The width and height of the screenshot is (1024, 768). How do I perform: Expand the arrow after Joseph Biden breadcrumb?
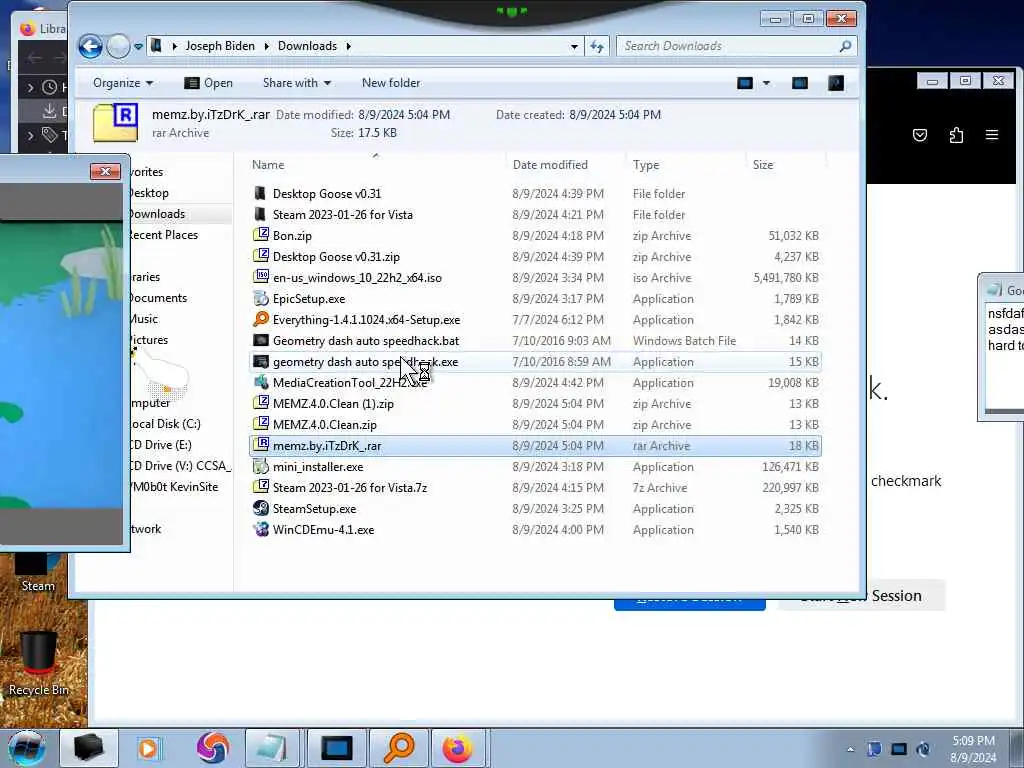266,46
